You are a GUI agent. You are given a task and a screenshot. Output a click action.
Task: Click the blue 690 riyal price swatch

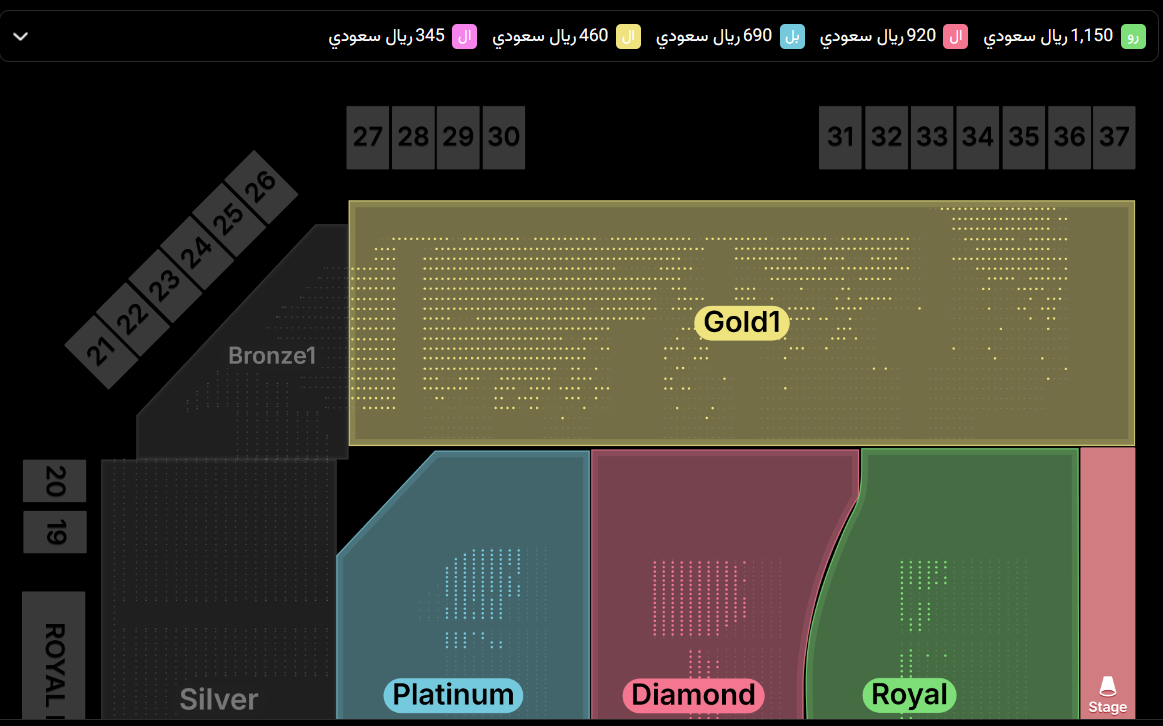tap(792, 36)
